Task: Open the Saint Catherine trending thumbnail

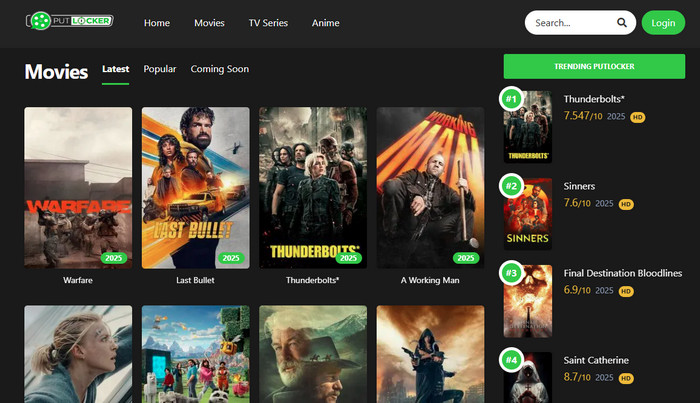Action: click(528, 378)
